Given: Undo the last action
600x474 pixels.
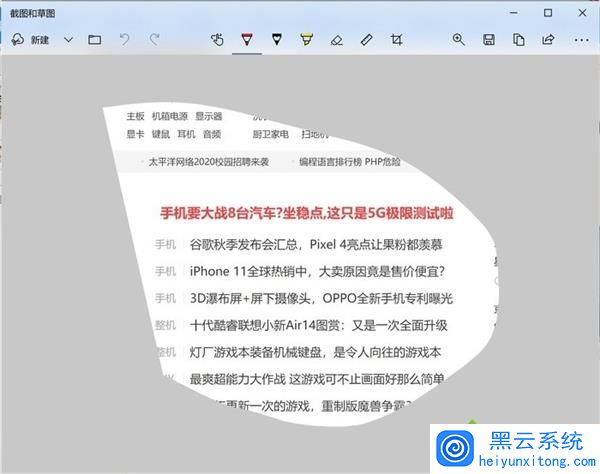Looking at the screenshot, I should [x=124, y=40].
